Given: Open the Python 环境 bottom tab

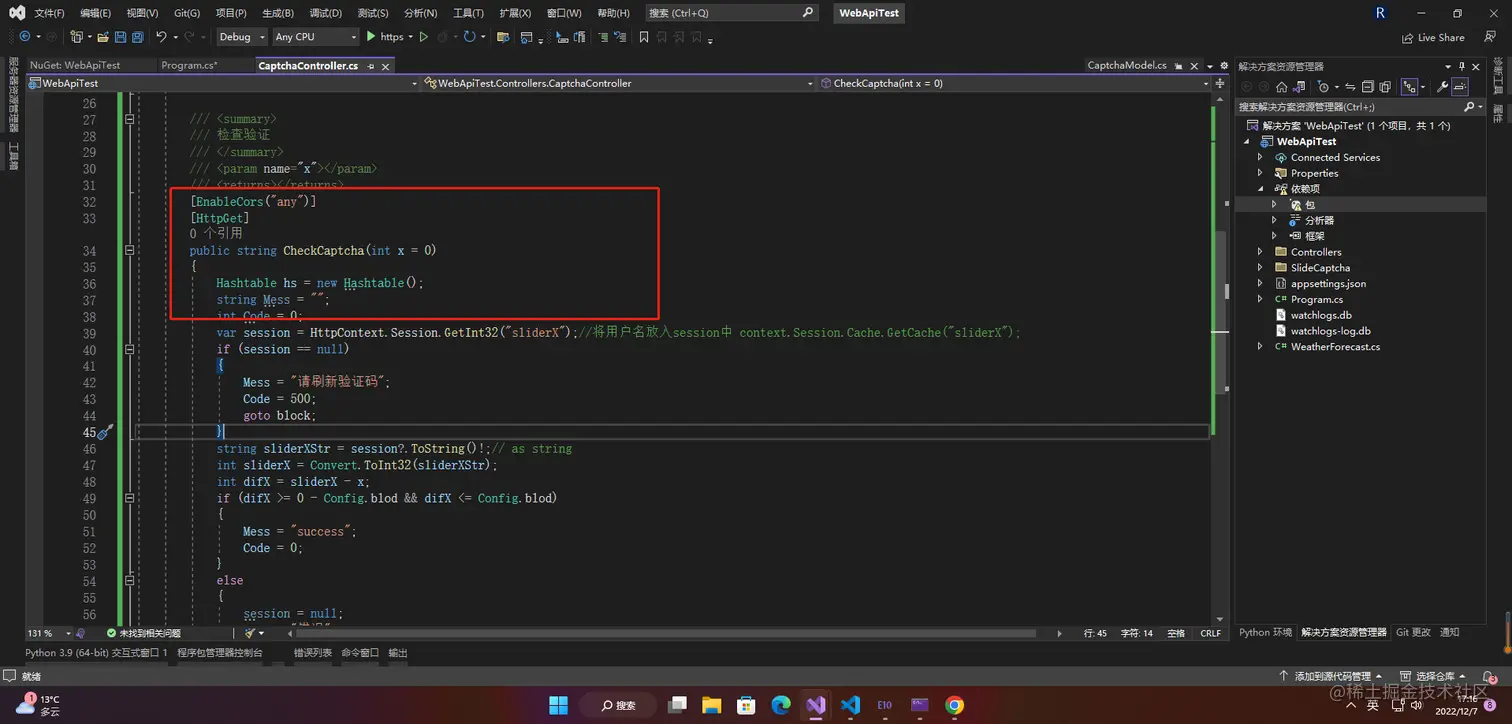Looking at the screenshot, I should point(1265,632).
